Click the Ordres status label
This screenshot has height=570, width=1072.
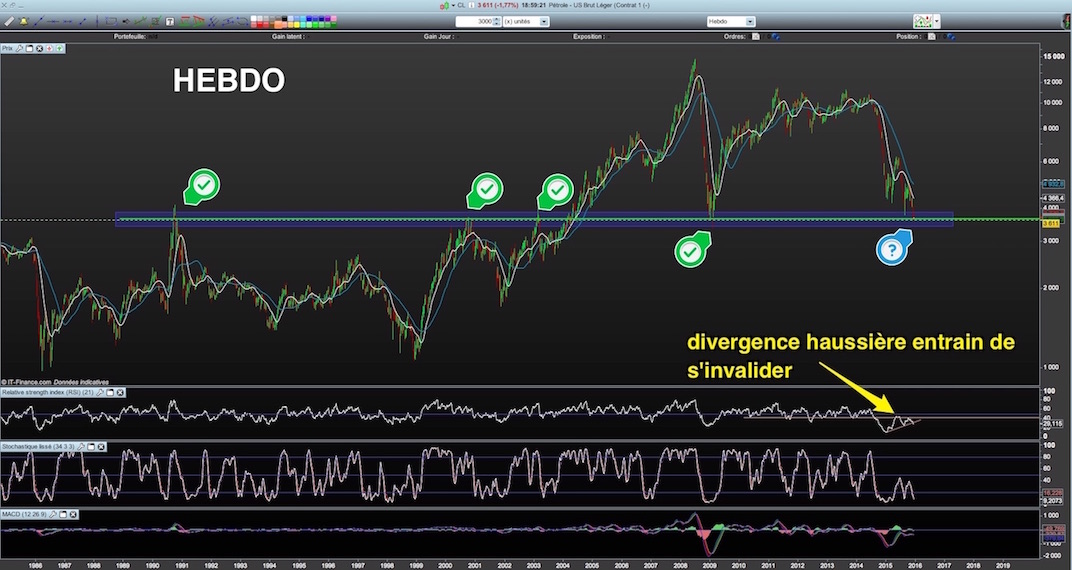point(735,36)
